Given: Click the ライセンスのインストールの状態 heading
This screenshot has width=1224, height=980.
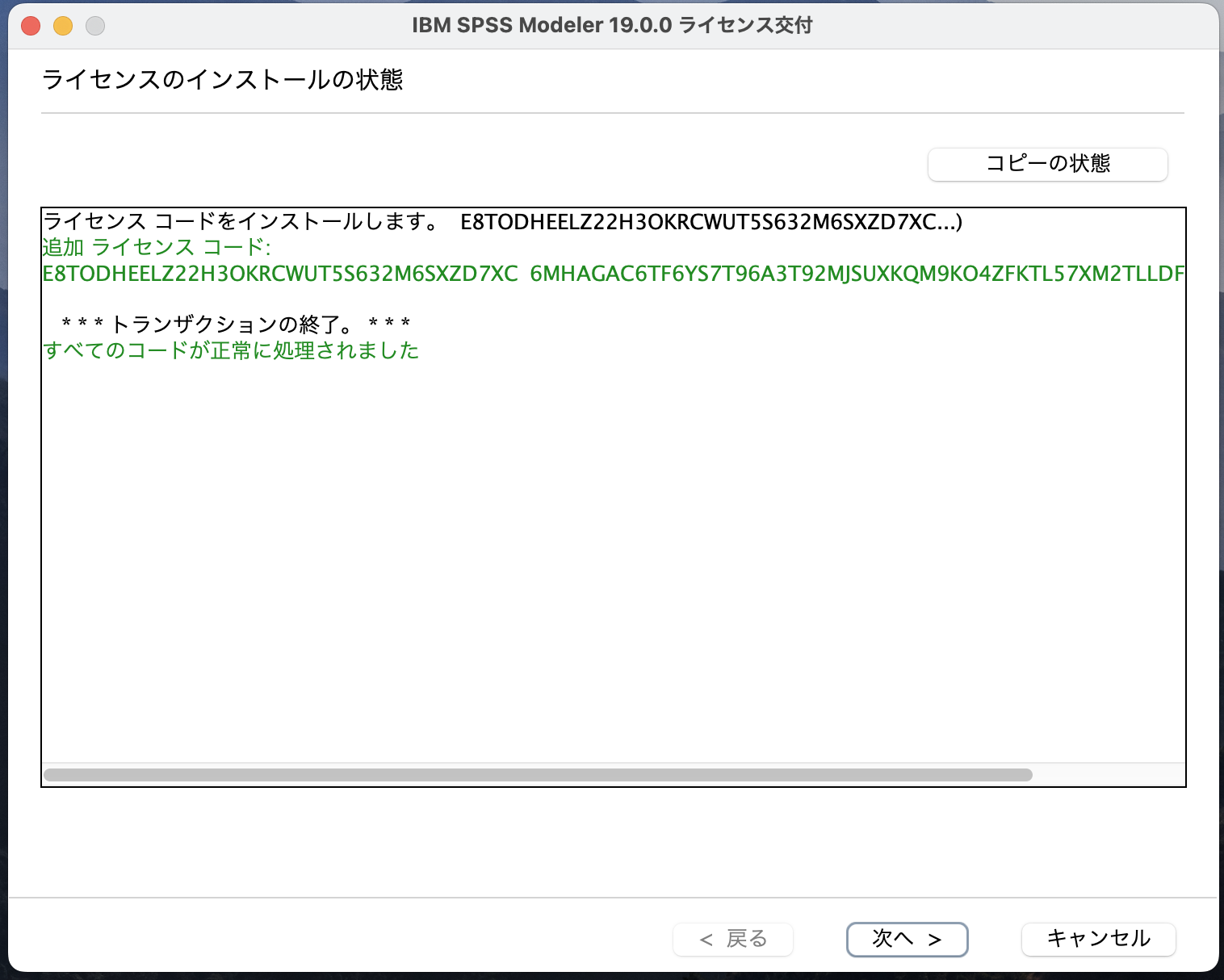Looking at the screenshot, I should coord(222,80).
